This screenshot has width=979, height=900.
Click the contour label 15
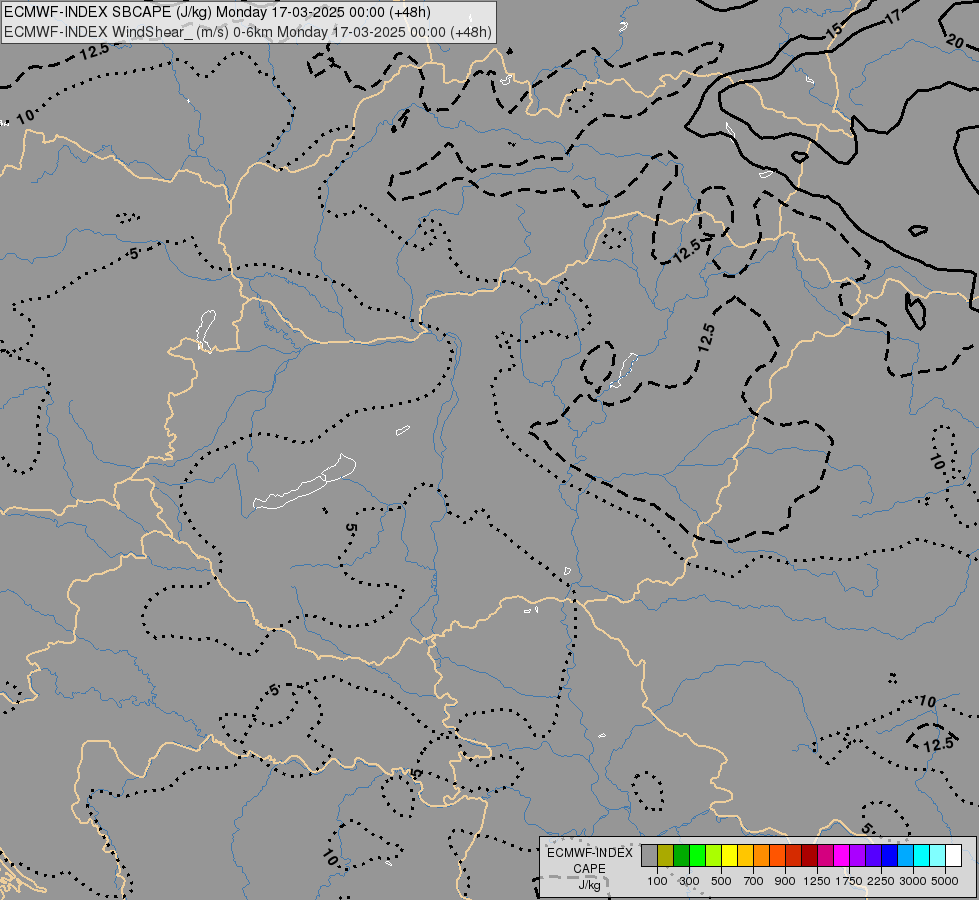coord(834,29)
